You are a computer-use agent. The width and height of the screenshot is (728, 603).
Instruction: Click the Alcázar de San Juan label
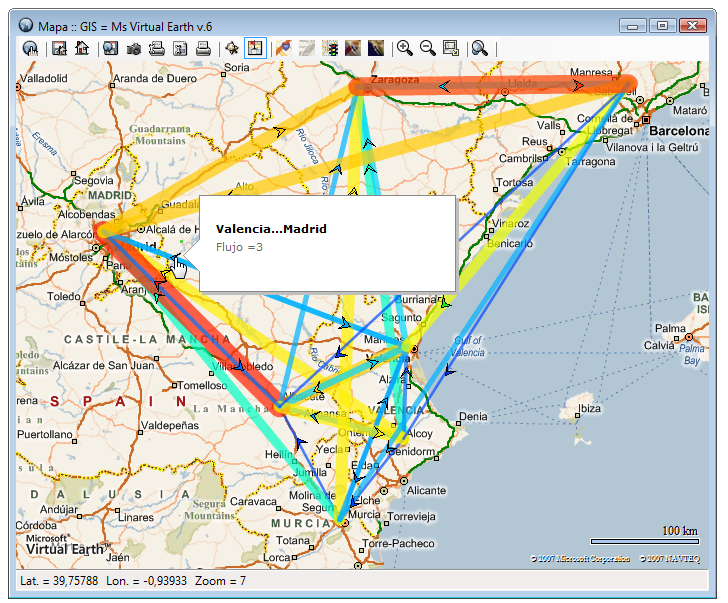(x=103, y=366)
